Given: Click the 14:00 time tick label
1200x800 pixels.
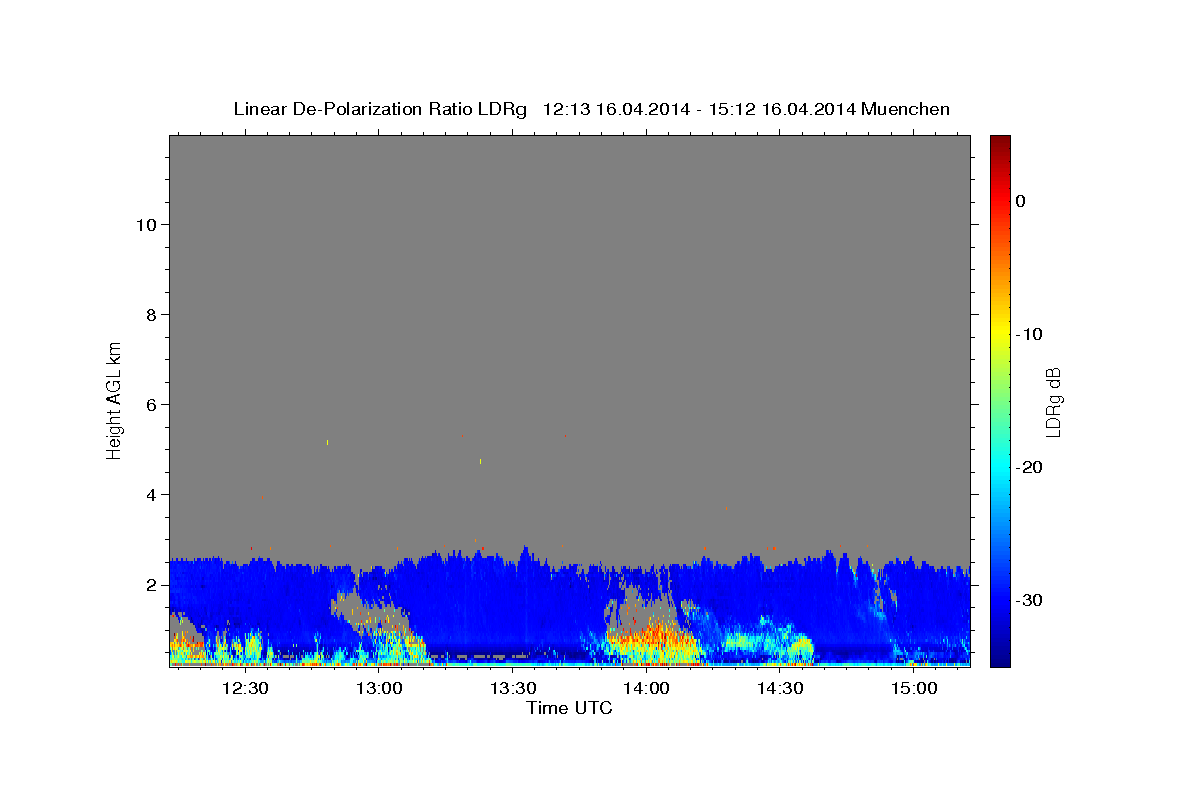Looking at the screenshot, I should [x=646, y=688].
